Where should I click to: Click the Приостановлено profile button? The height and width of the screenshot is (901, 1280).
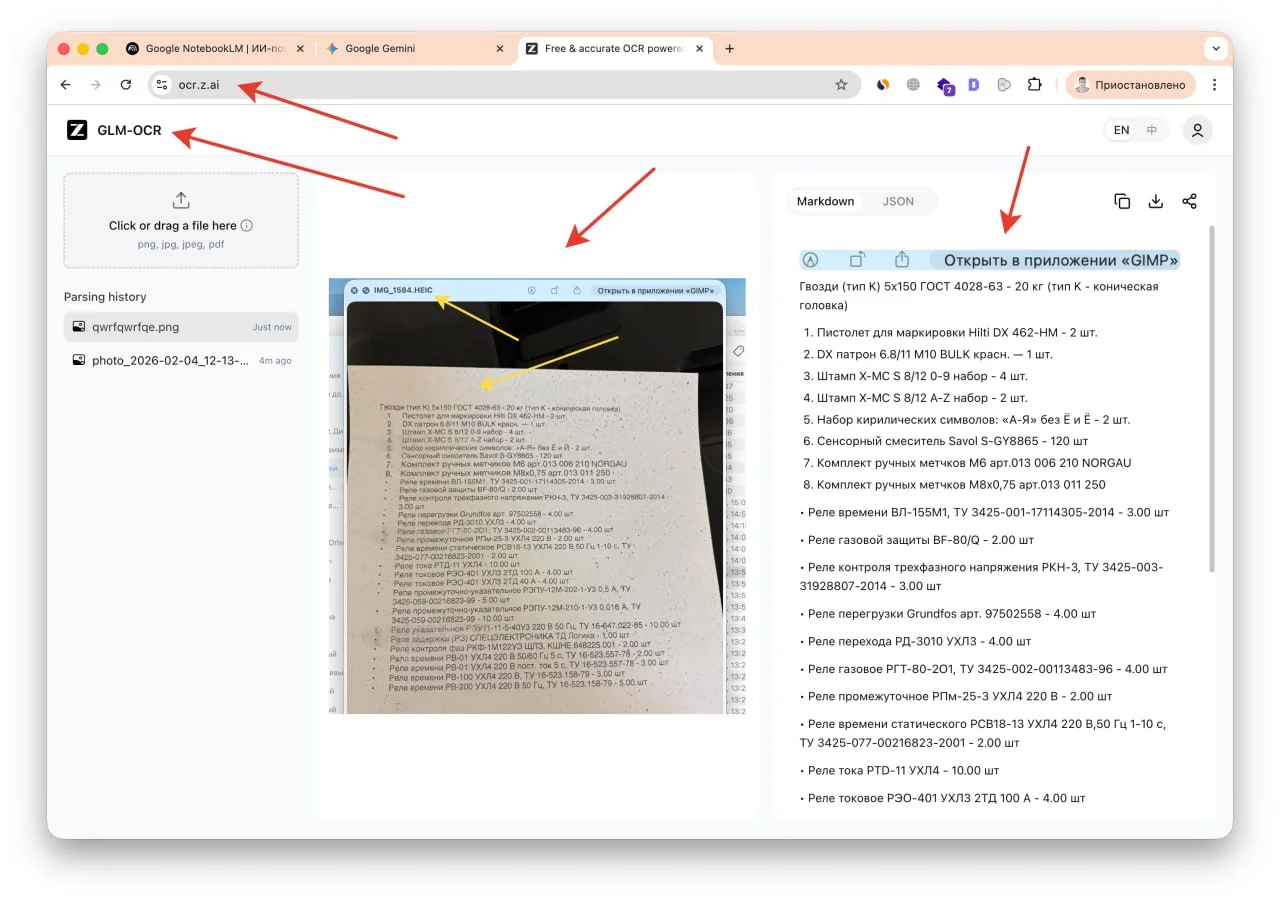coord(1129,85)
